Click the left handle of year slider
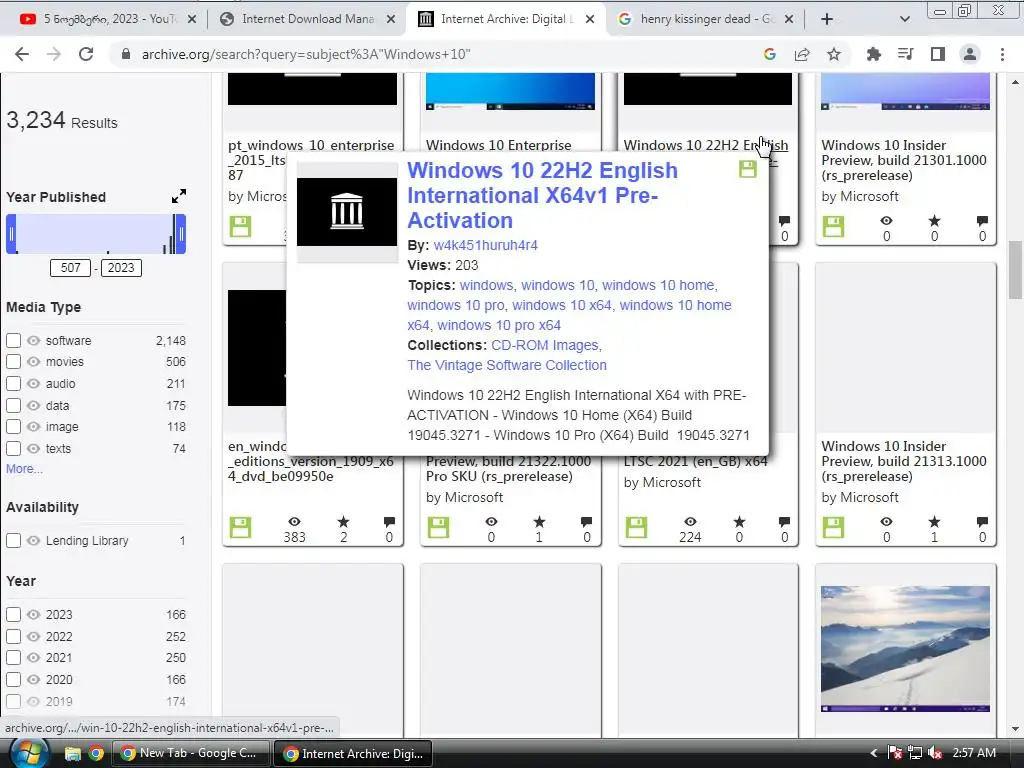Image resolution: width=1024 pixels, height=768 pixels. (11, 234)
